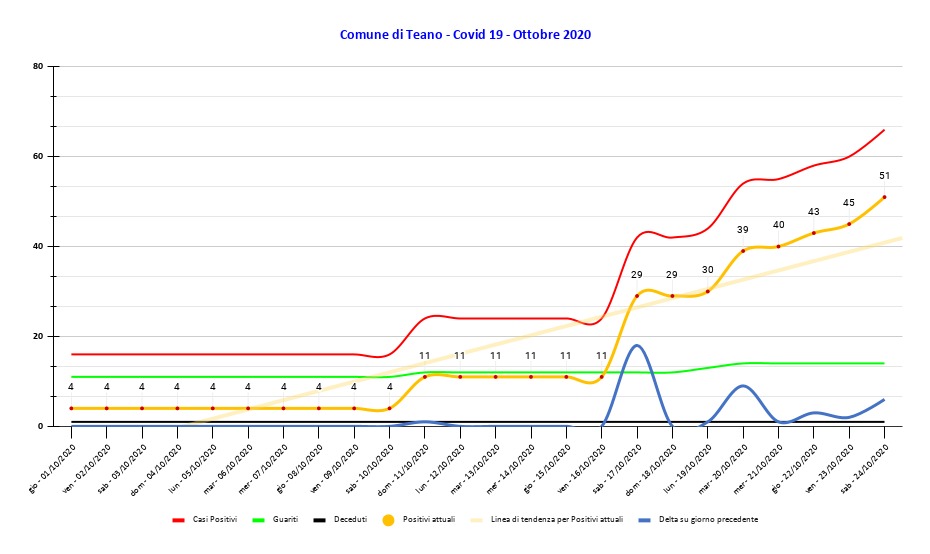Screen dimensions: 930x554
Task: Click the x-axis date mar - 20/10/2020
Action: (723, 469)
